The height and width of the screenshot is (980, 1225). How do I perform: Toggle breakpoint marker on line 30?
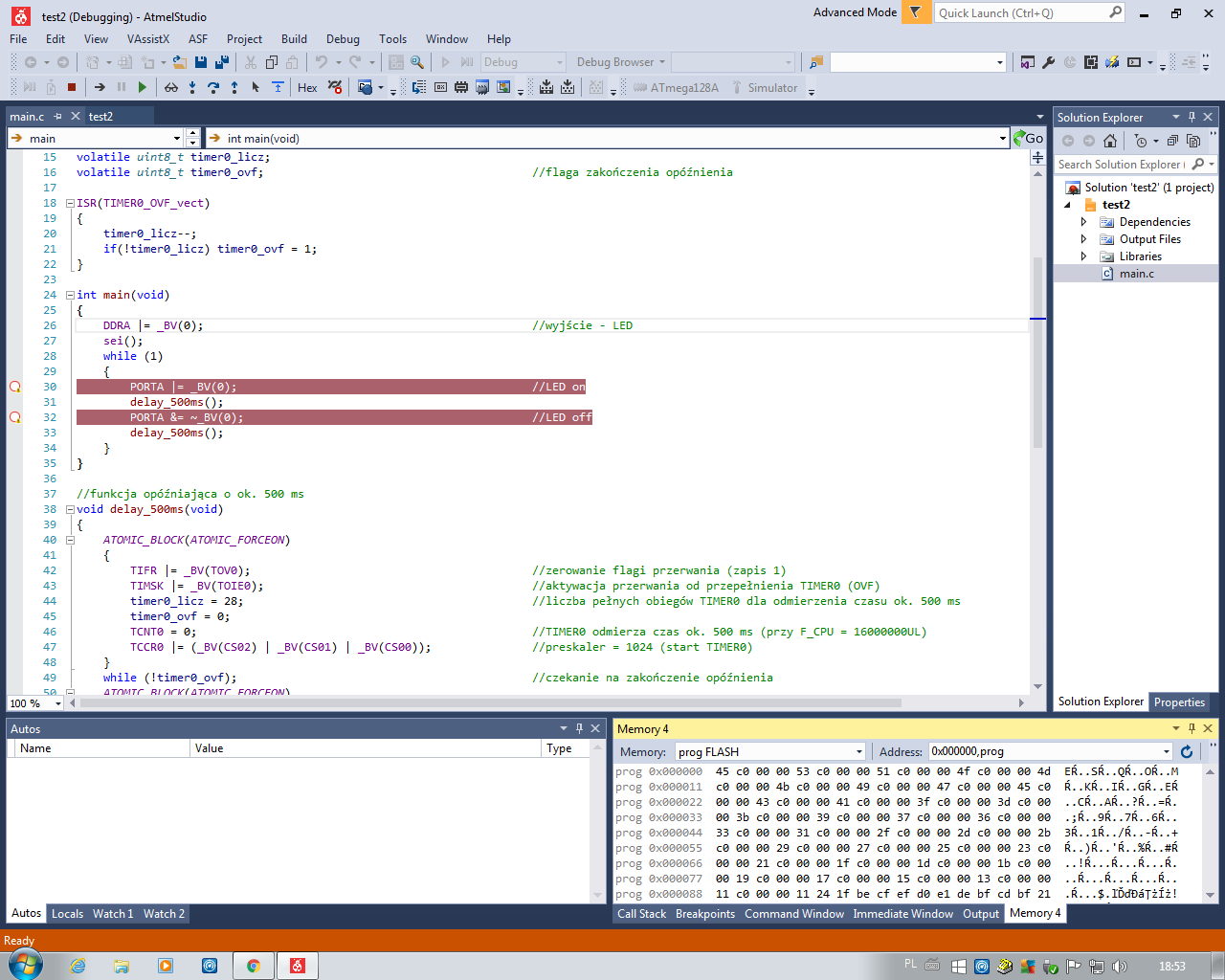tap(15, 387)
